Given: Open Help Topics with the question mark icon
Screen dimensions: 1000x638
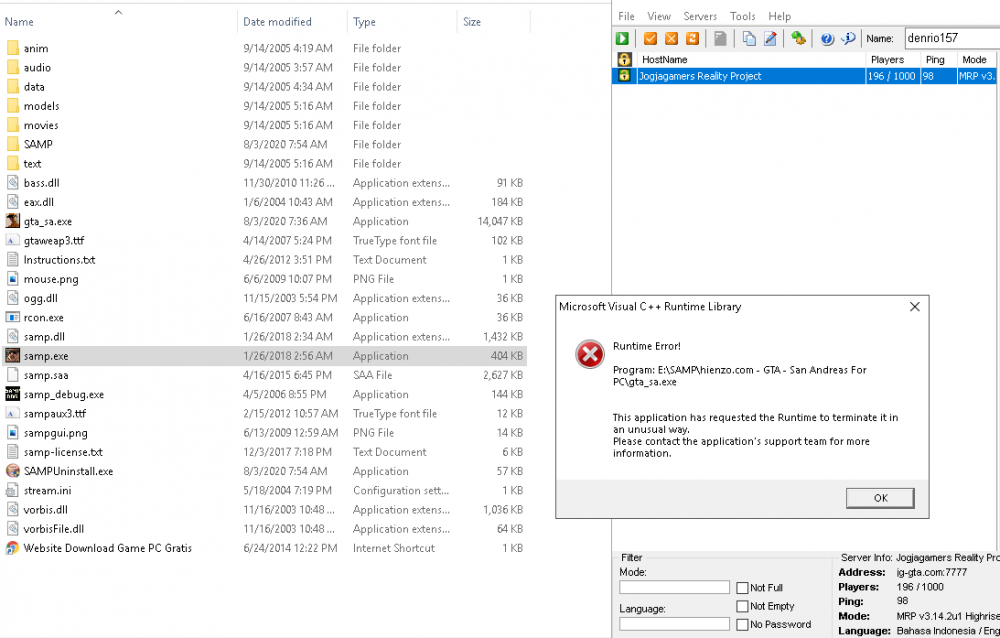Looking at the screenshot, I should (827, 39).
